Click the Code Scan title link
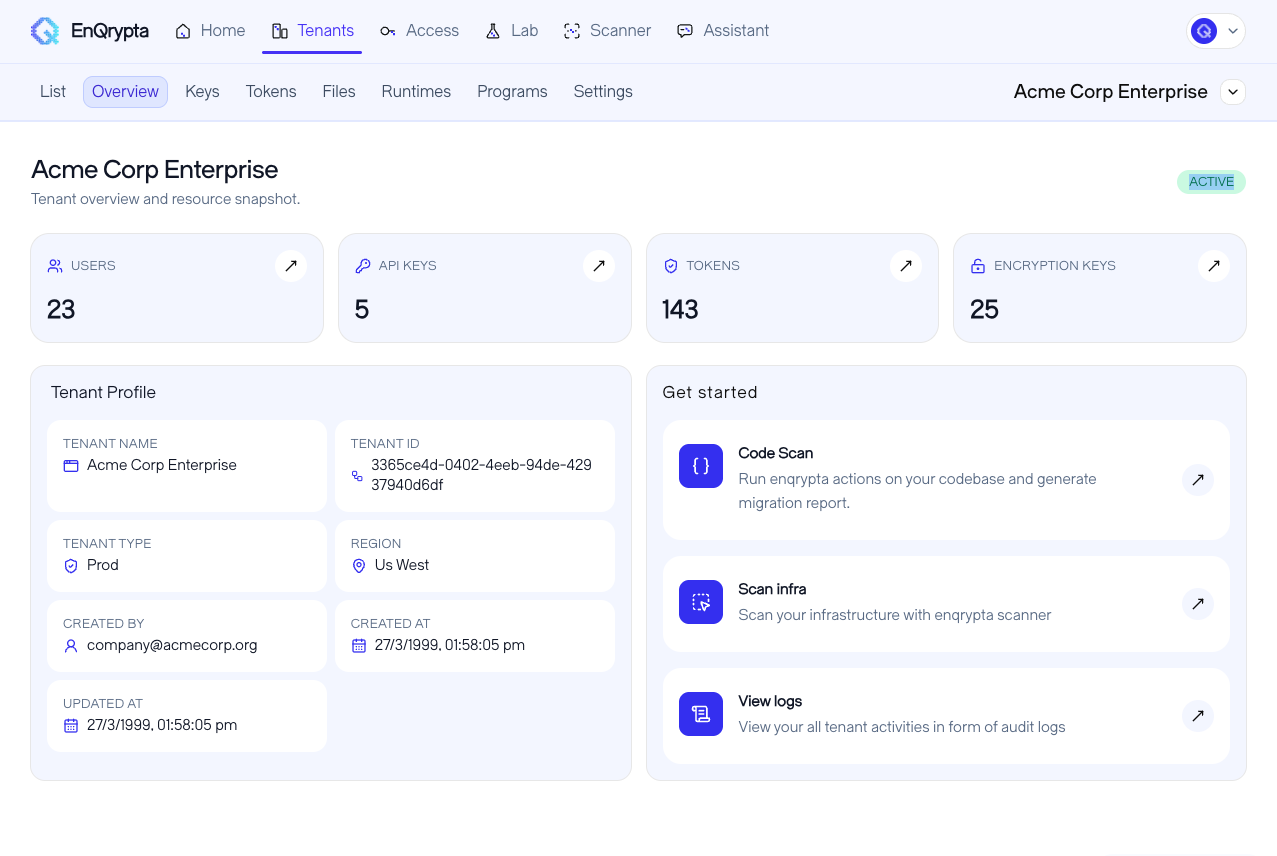This screenshot has width=1277, height=856. [x=775, y=453]
